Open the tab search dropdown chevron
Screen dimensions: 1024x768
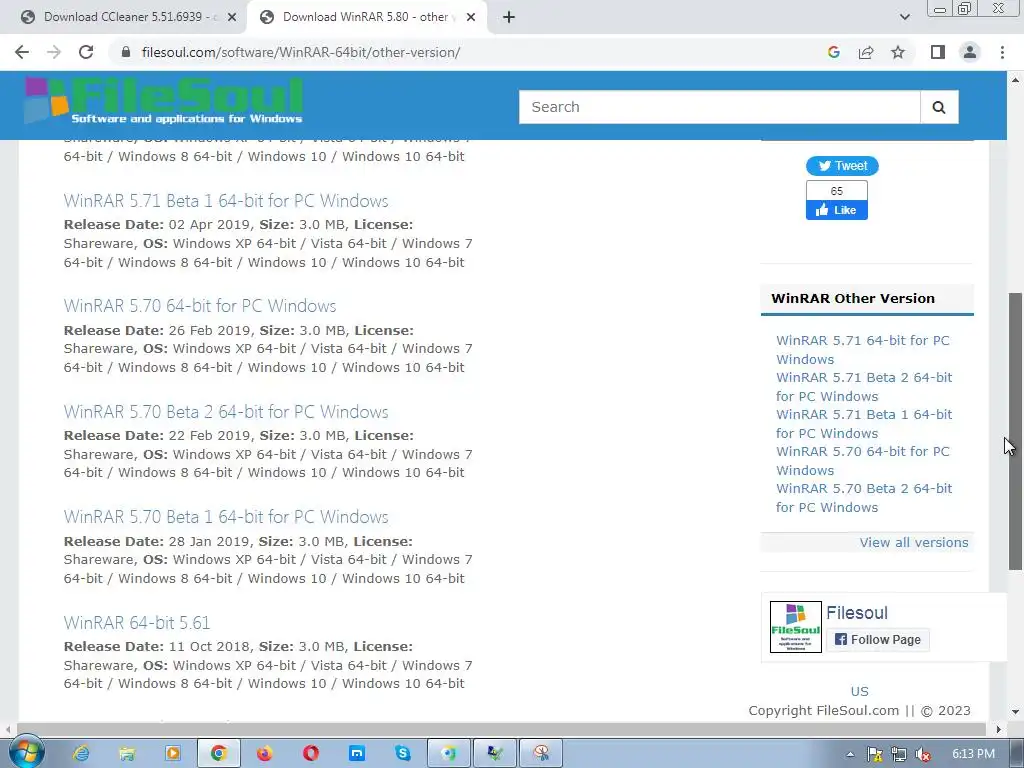(904, 17)
